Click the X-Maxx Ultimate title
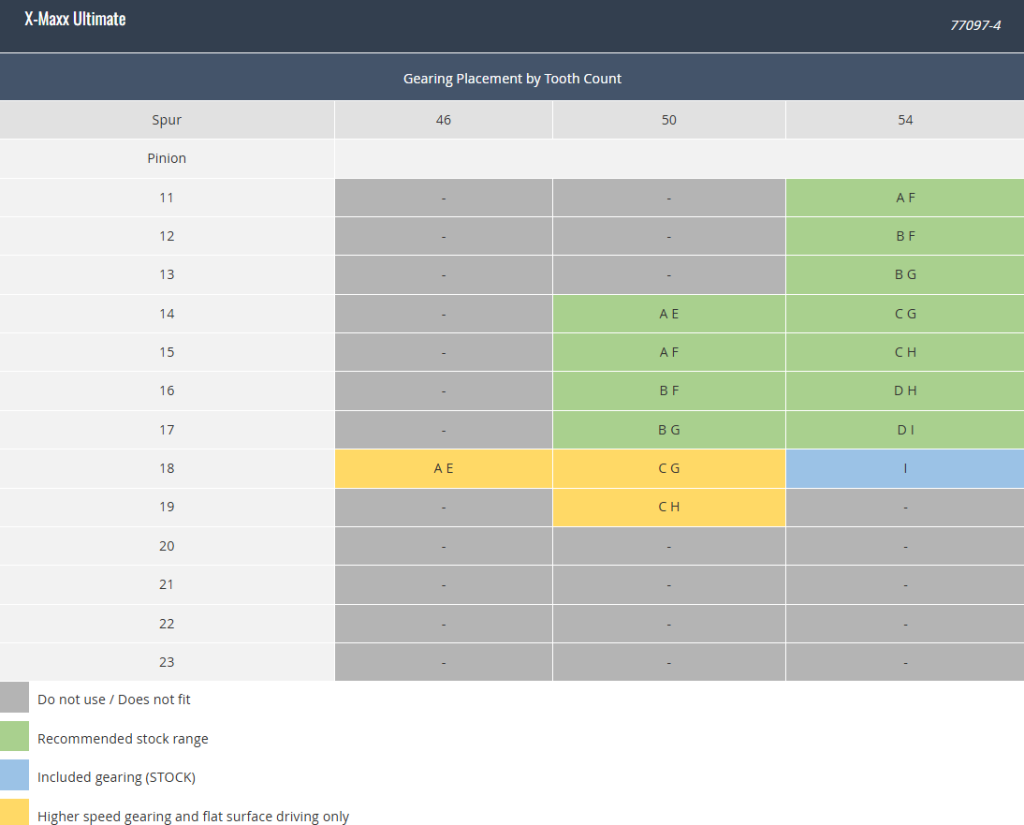Screen dimensions: 1024x825 coord(75,19)
